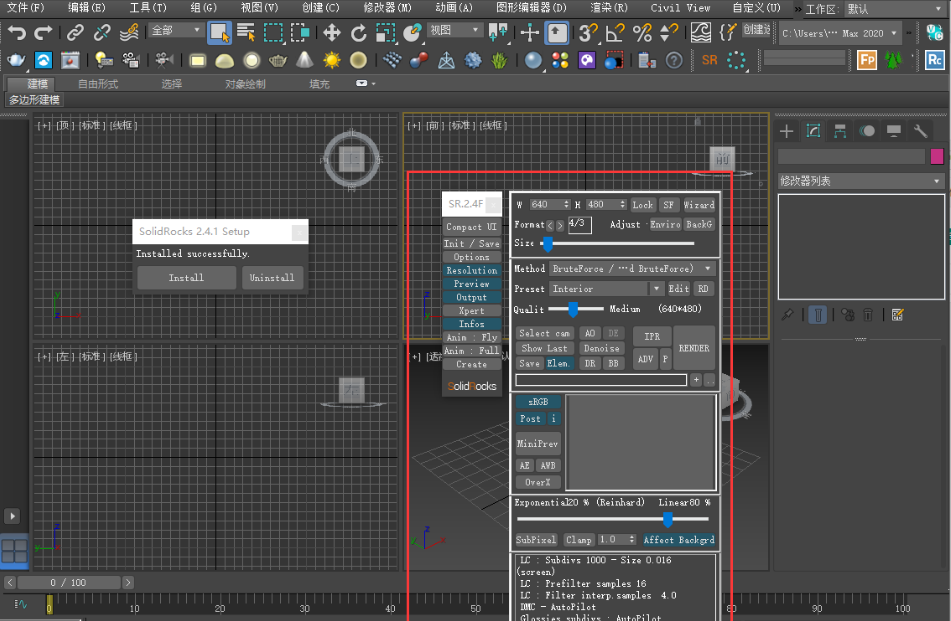
Task: Expand the 修改器列表 modifier list
Action: (x=861, y=181)
